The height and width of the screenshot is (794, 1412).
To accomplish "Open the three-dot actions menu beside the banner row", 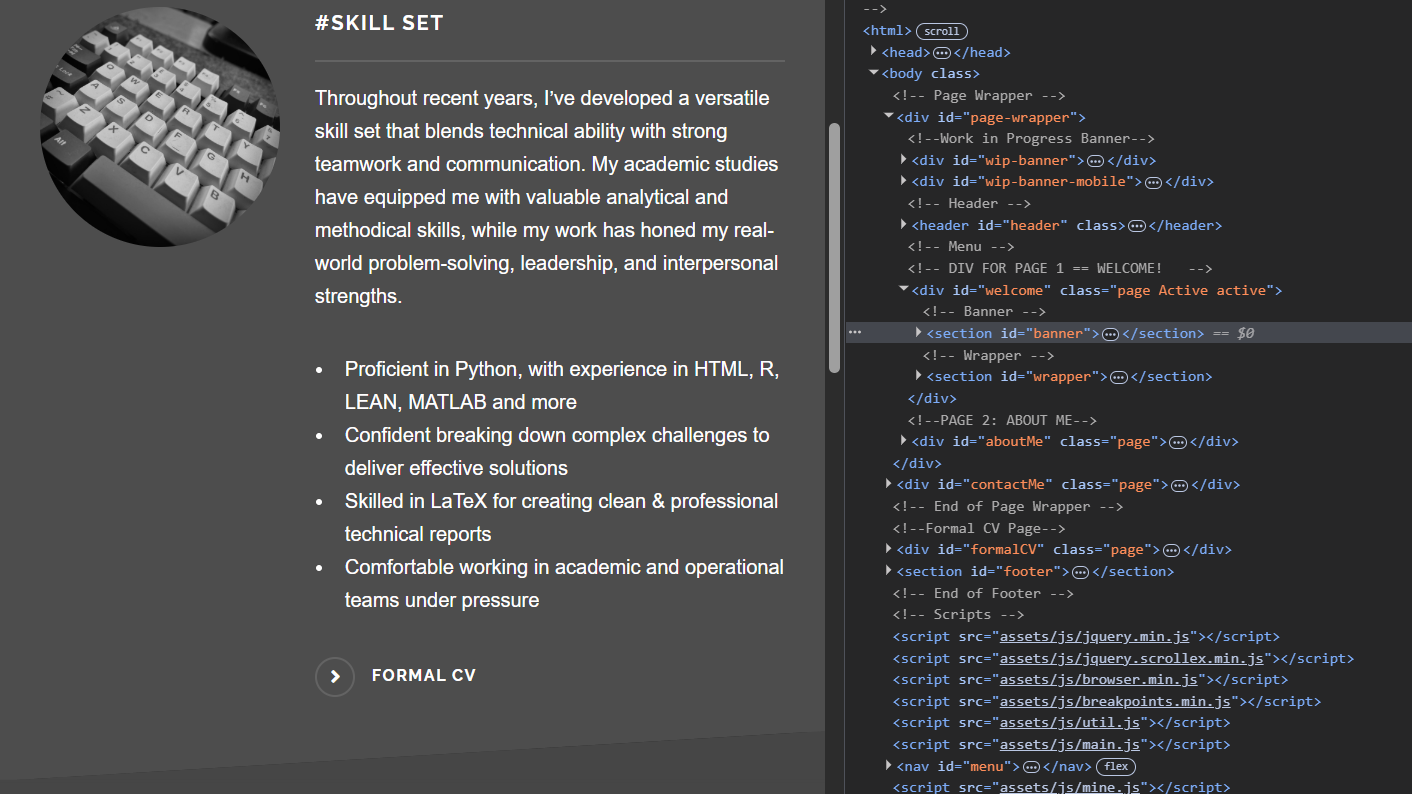I will (855, 333).
